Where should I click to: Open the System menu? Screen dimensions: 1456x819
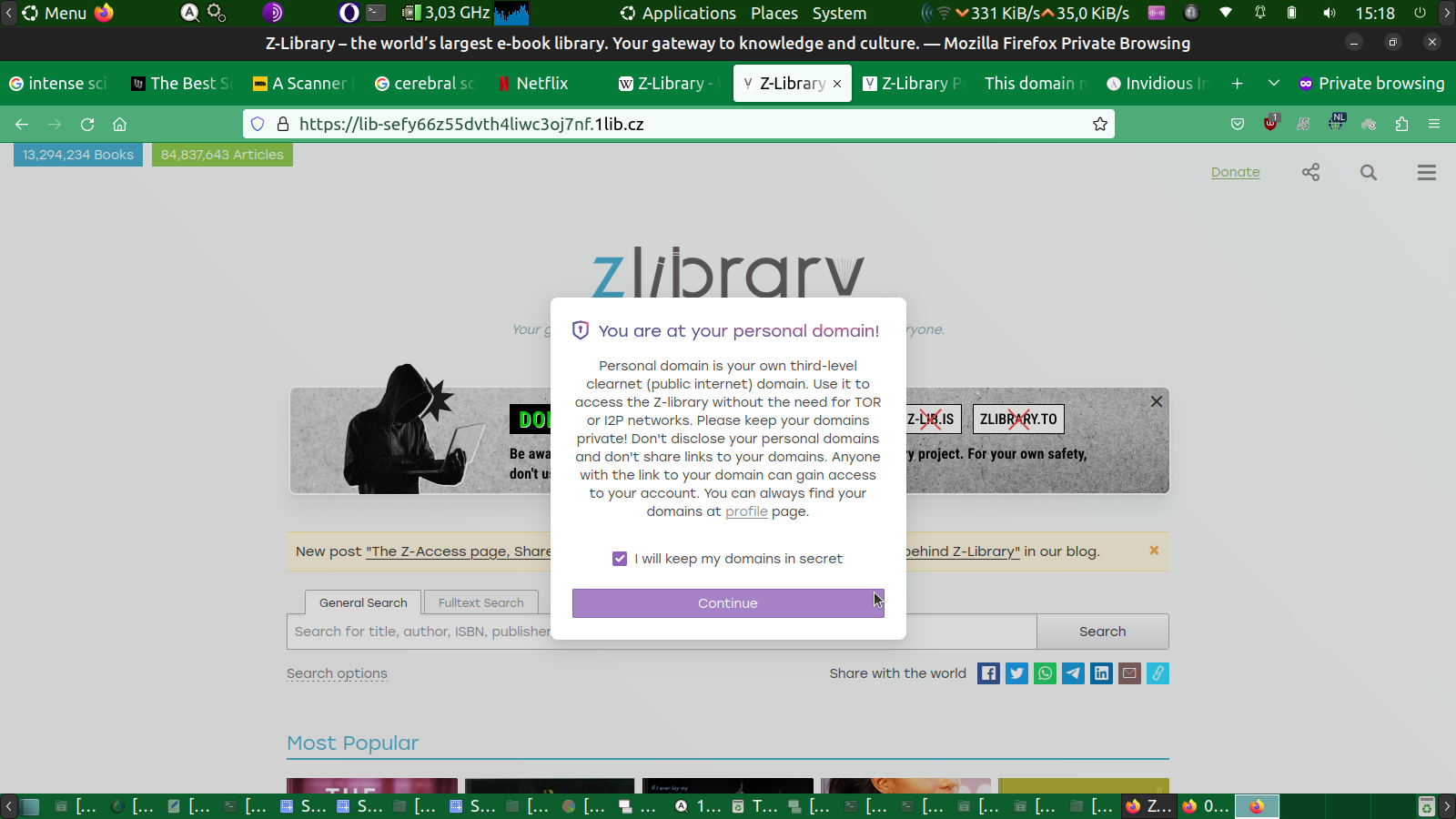[839, 13]
